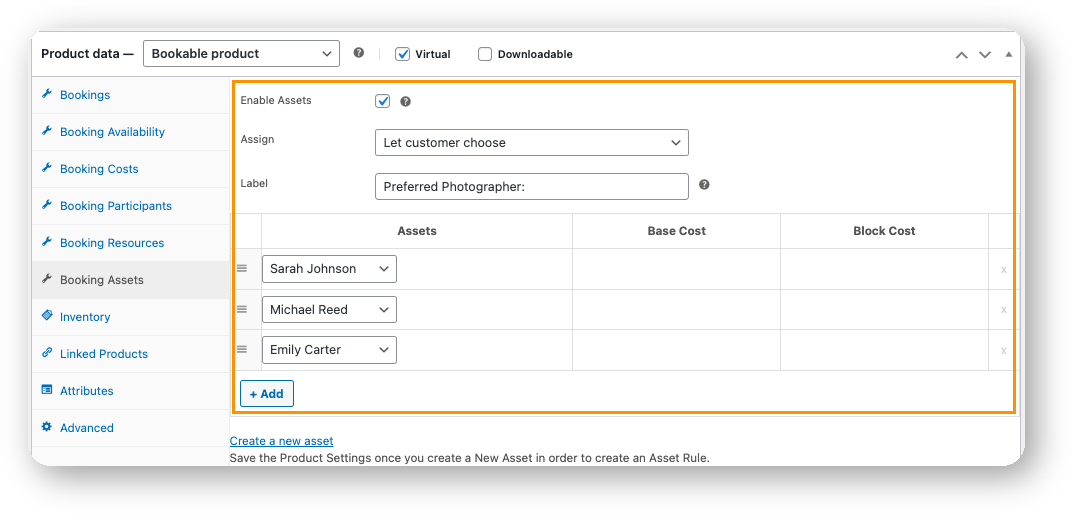Open the Sarah Johnson asset dropdown

329,269
